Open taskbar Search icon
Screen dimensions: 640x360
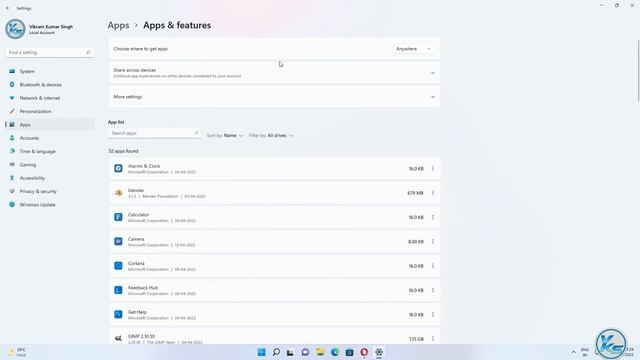pyautogui.click(x=276, y=352)
